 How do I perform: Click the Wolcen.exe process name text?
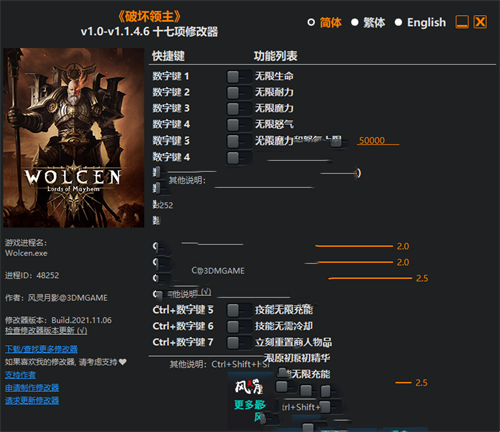pyautogui.click(x=26, y=253)
